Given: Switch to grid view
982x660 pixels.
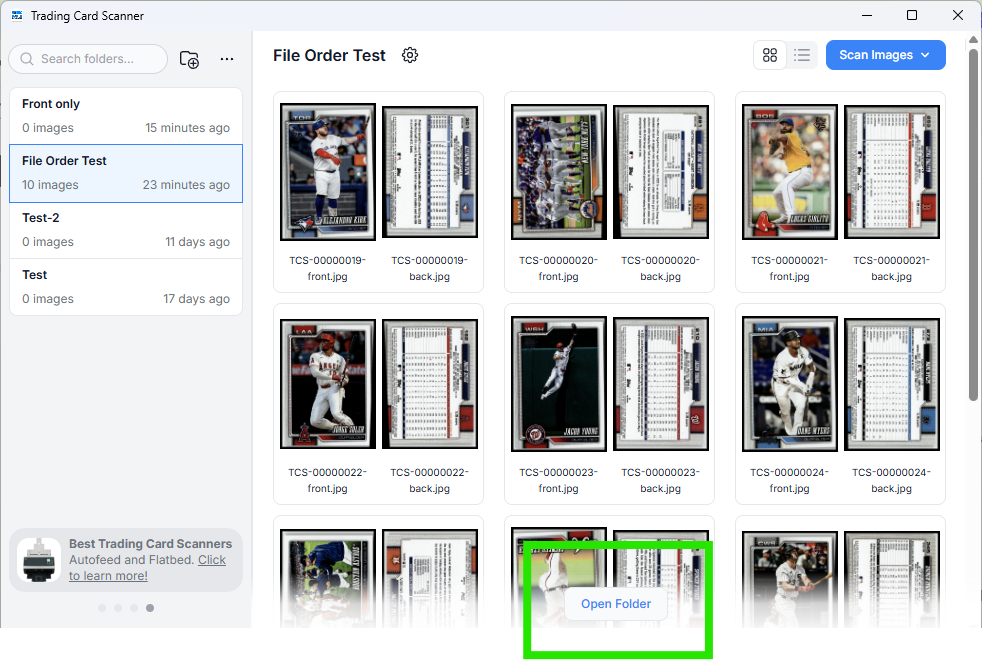Looking at the screenshot, I should point(770,55).
